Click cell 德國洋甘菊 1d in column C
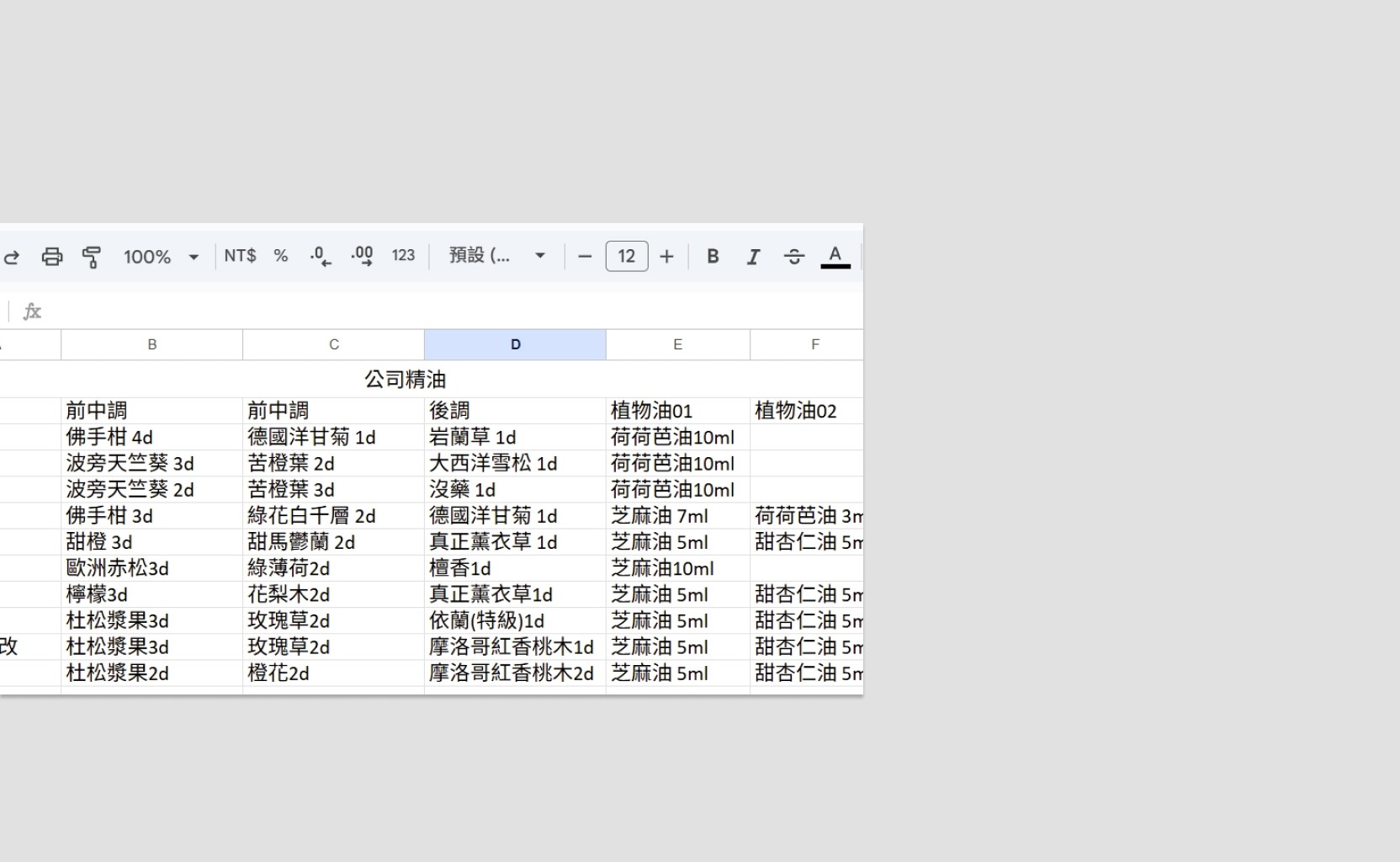The width and height of the screenshot is (1400, 862). click(334, 437)
